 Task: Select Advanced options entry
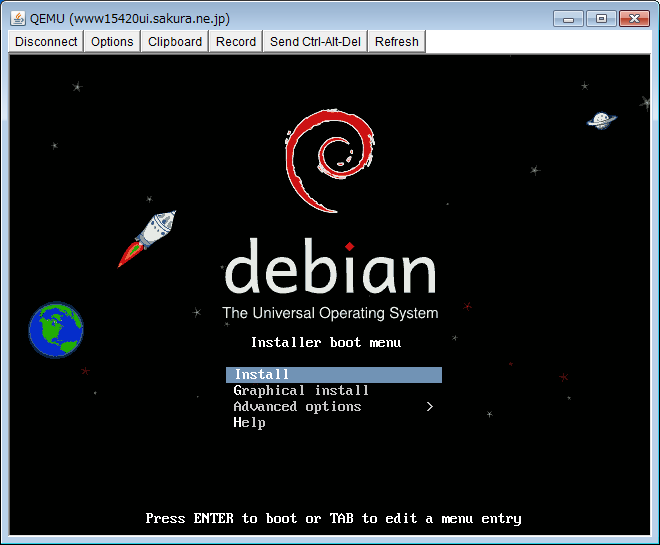297,407
